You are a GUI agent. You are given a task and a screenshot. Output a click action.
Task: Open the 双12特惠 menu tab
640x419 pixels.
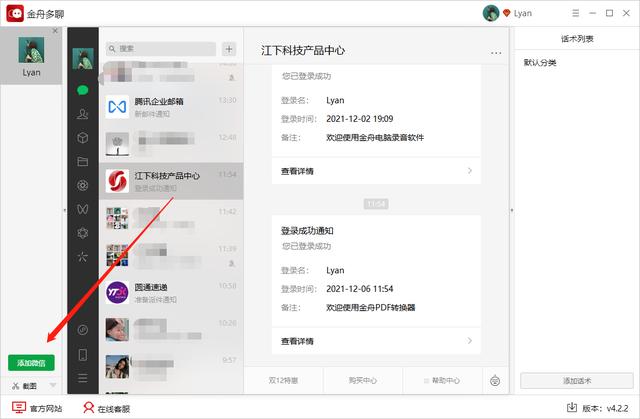(283, 380)
